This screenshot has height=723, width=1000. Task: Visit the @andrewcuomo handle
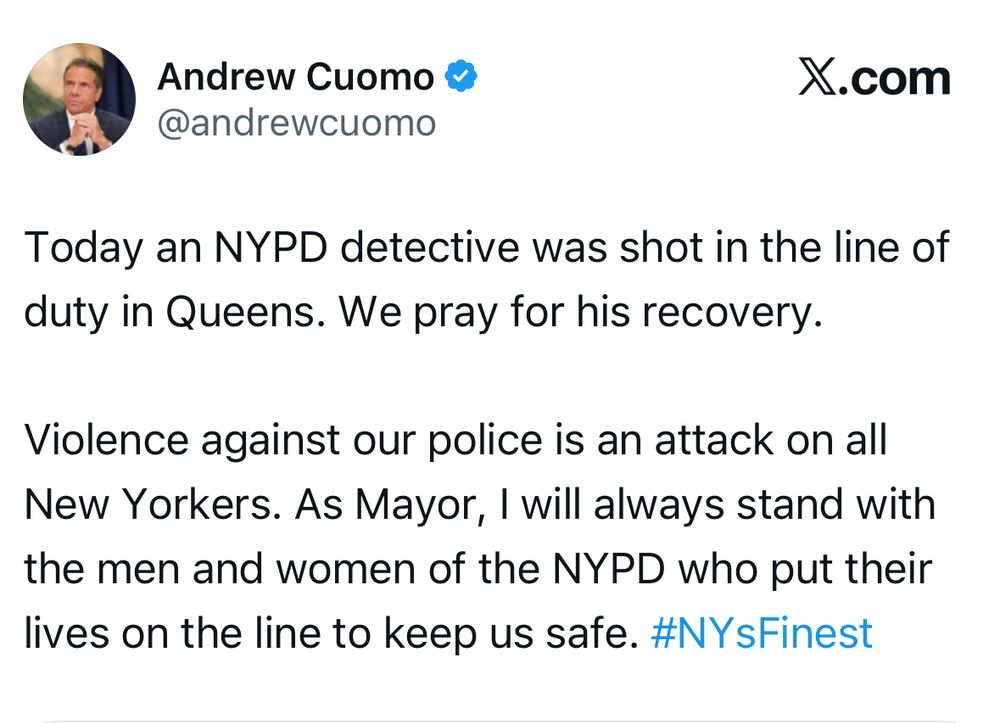[x=297, y=123]
